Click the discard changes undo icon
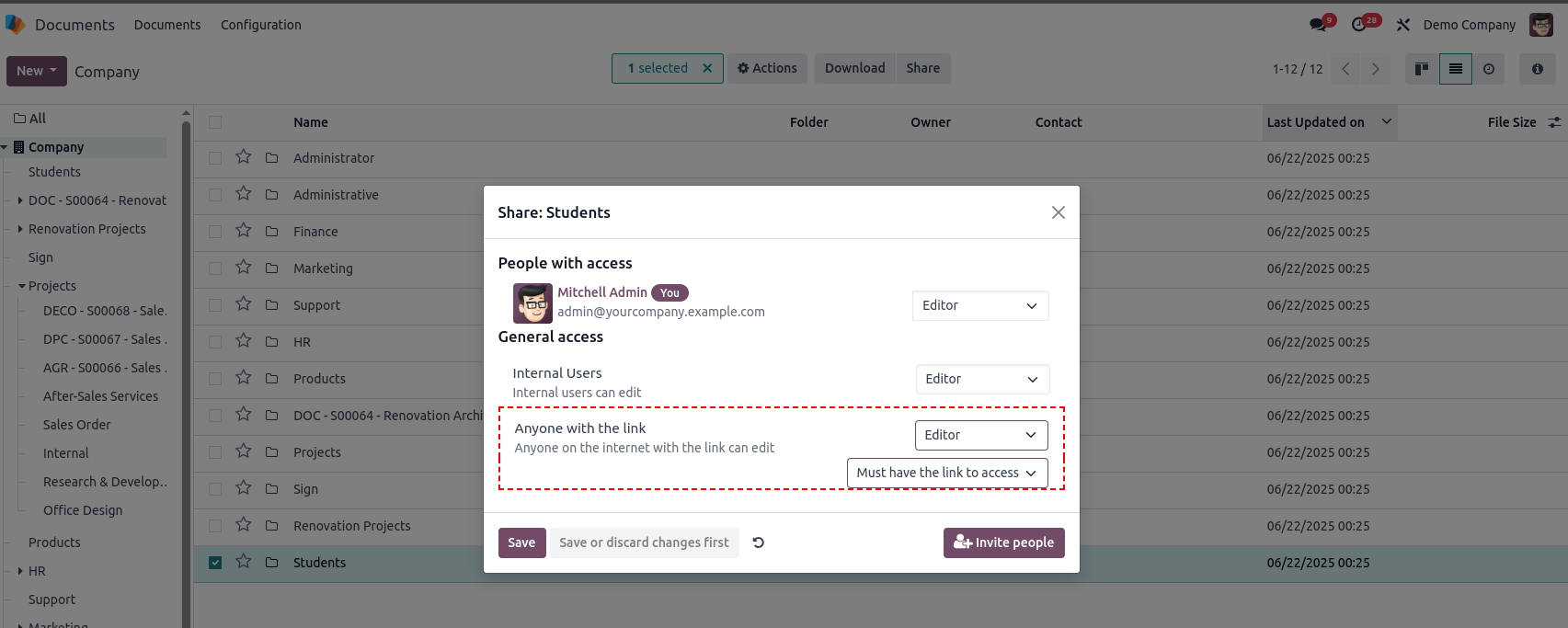This screenshot has height=628, width=1568. (x=759, y=542)
